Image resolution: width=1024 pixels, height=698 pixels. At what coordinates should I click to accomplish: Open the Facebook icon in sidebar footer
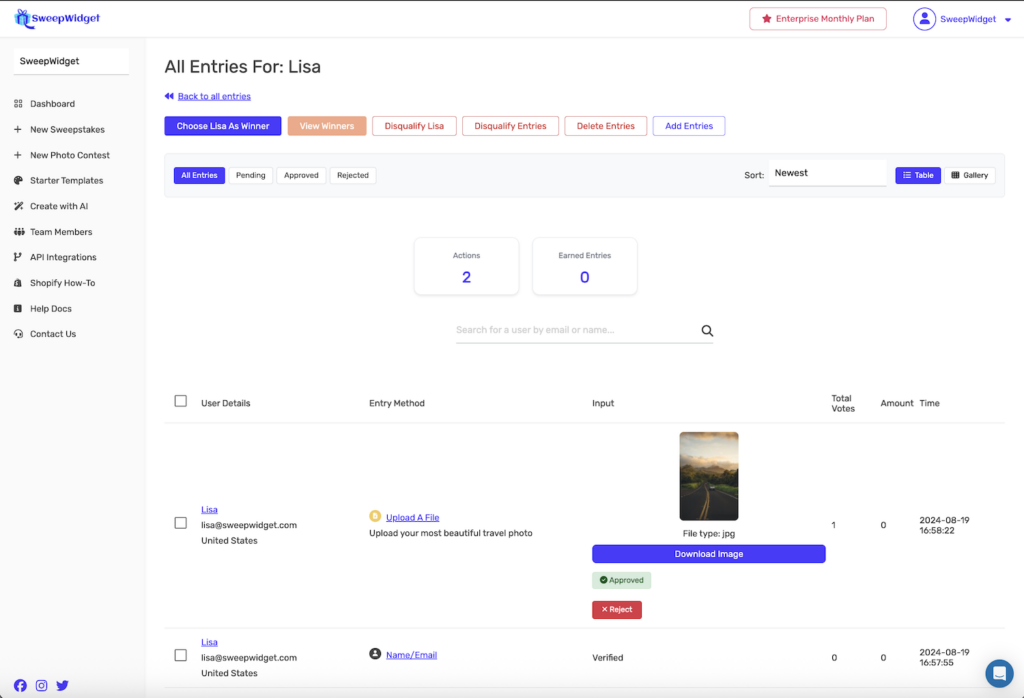pos(20,685)
